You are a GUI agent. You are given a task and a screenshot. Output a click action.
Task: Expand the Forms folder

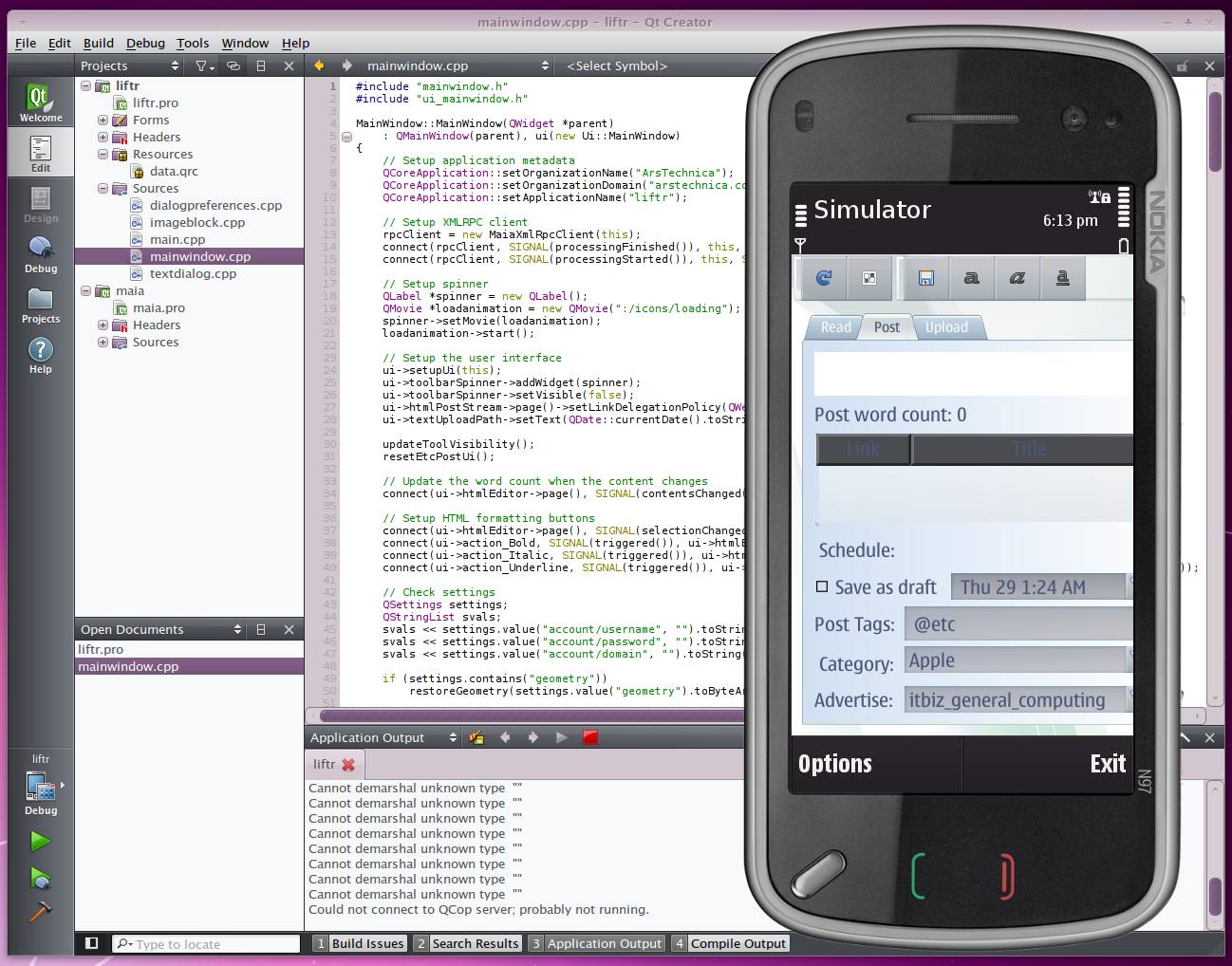tap(103, 120)
